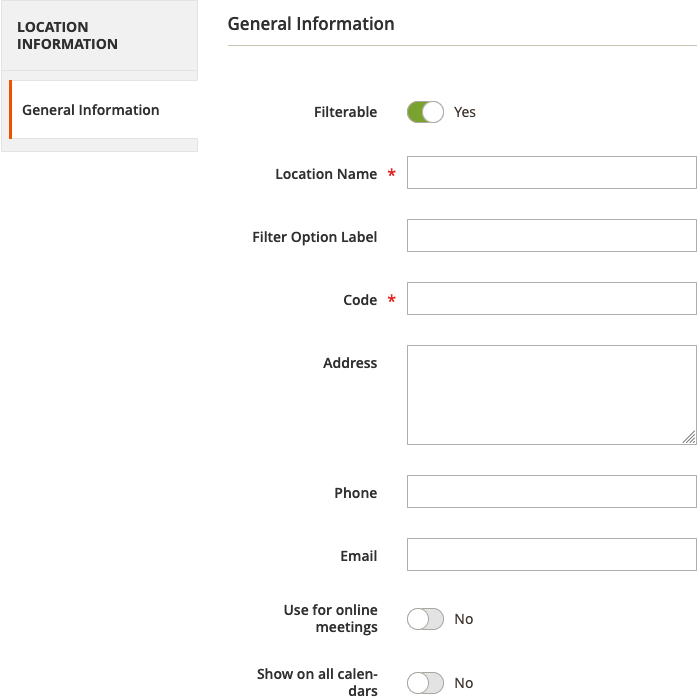Click the Email field label

pyautogui.click(x=359, y=556)
